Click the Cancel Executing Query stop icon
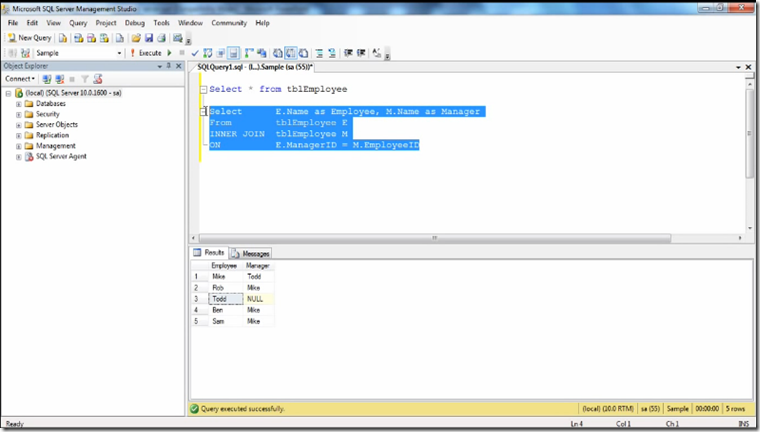This screenshot has height=432, width=760. tap(182, 53)
